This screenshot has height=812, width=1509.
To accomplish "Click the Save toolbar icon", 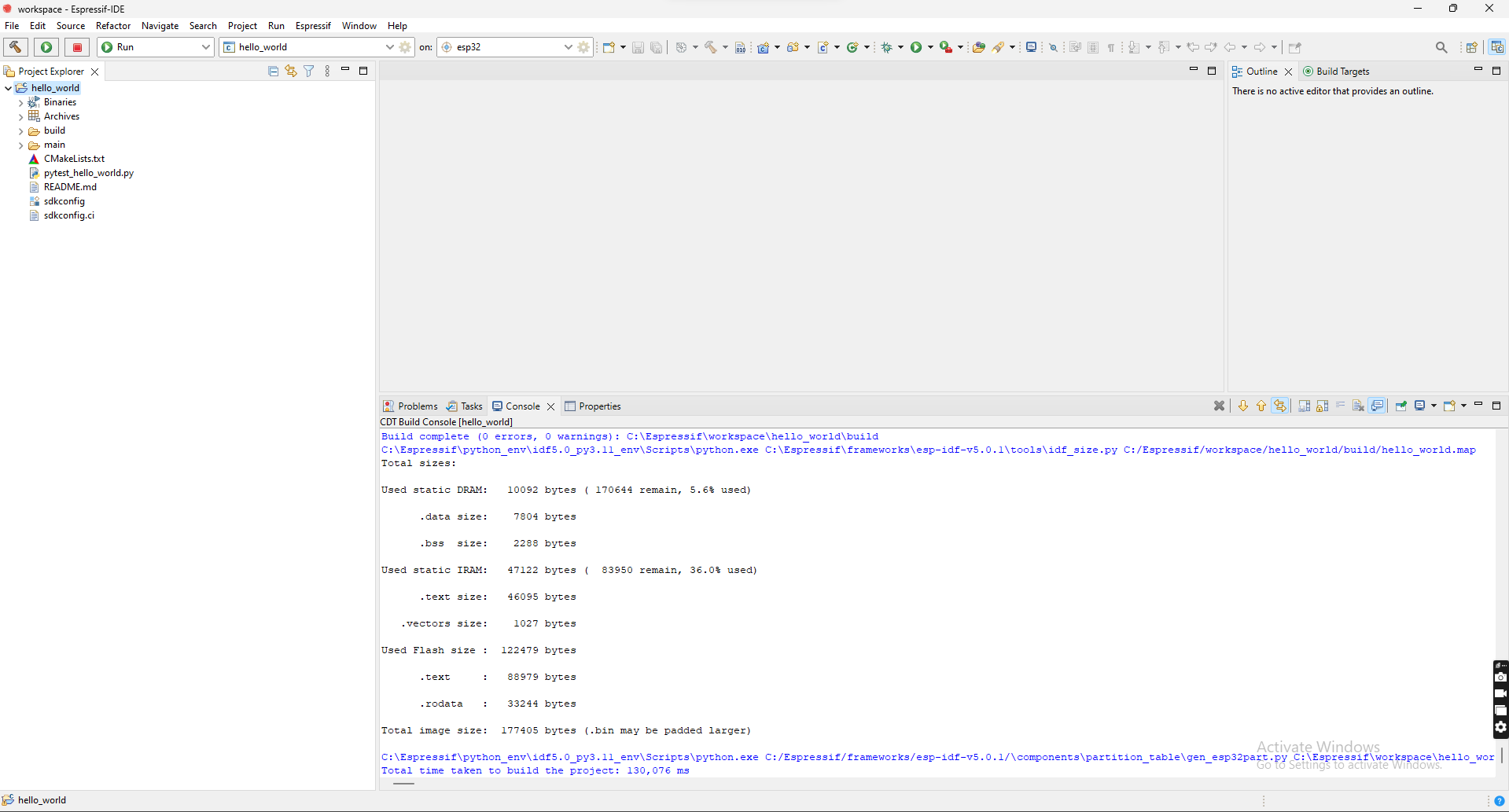I will coord(638,47).
